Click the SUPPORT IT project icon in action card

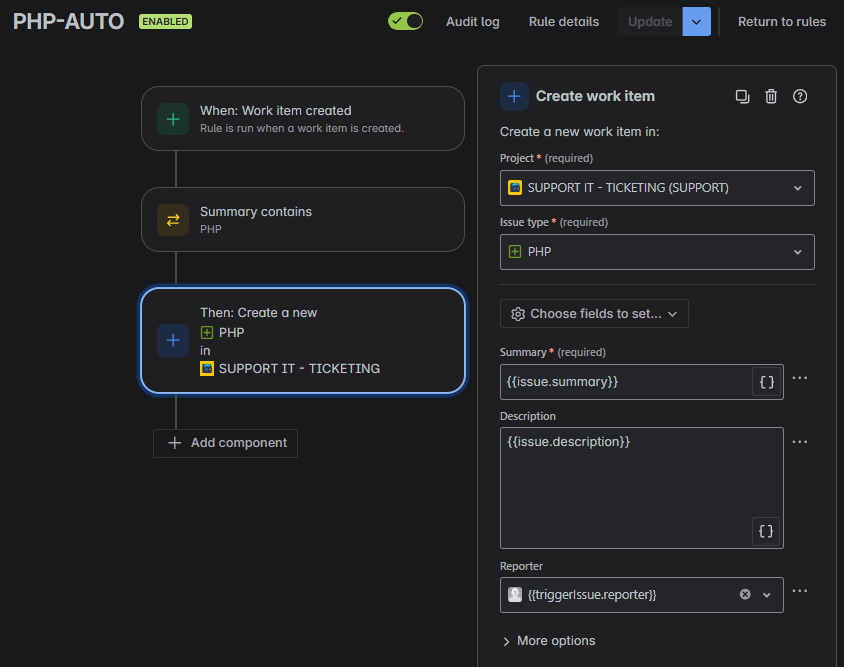[207, 368]
